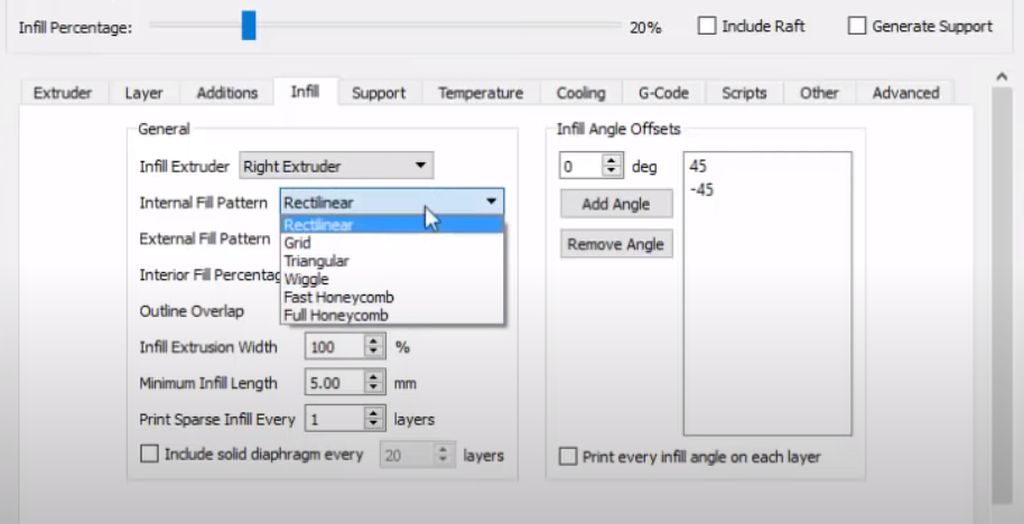The image size is (1024, 524).
Task: Enable Print every infill angle on each layer
Action: tap(568, 457)
